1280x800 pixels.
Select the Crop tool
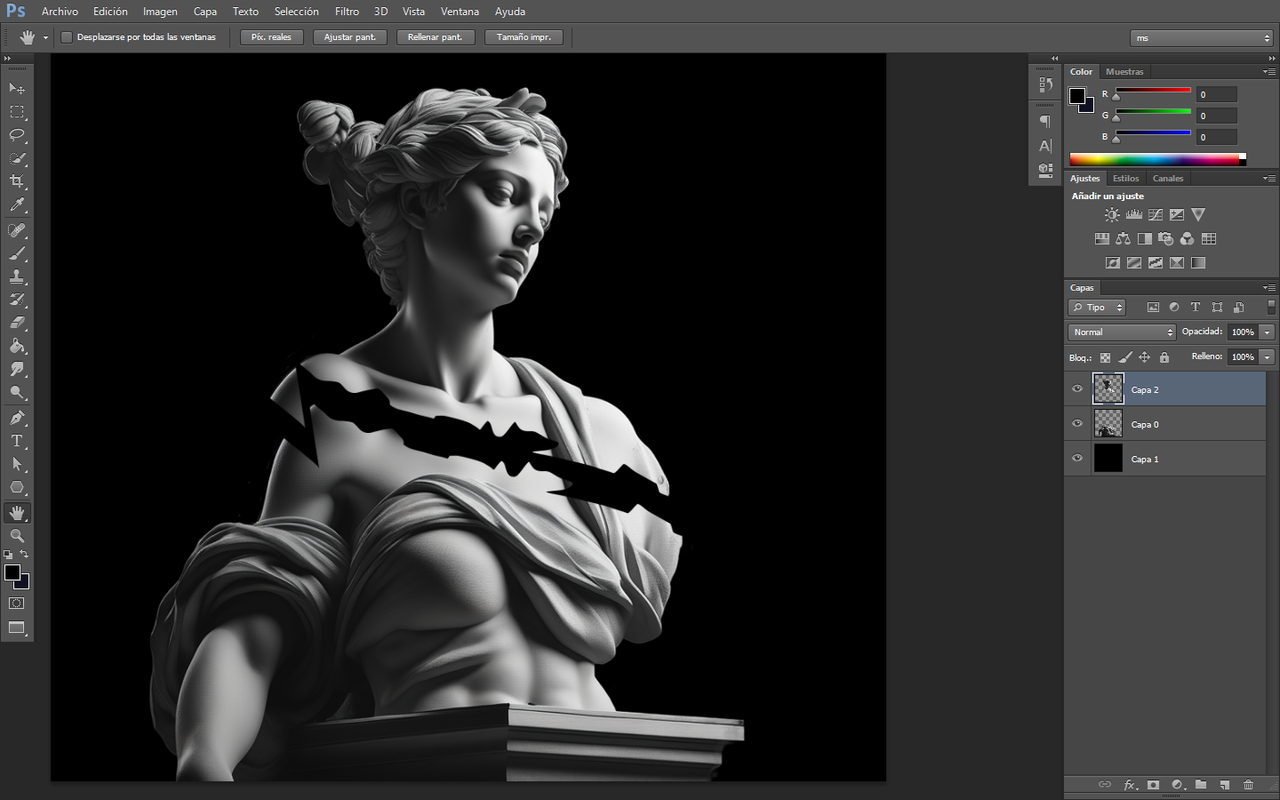click(x=17, y=181)
